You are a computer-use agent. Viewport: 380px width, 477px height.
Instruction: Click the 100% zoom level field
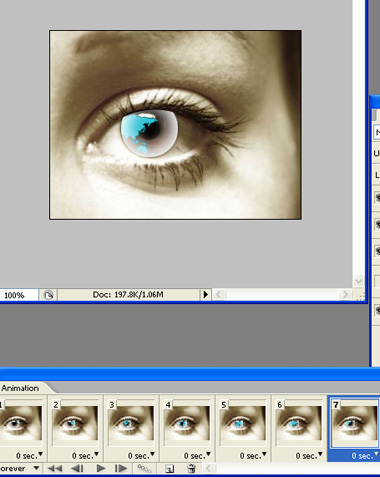pos(18,295)
